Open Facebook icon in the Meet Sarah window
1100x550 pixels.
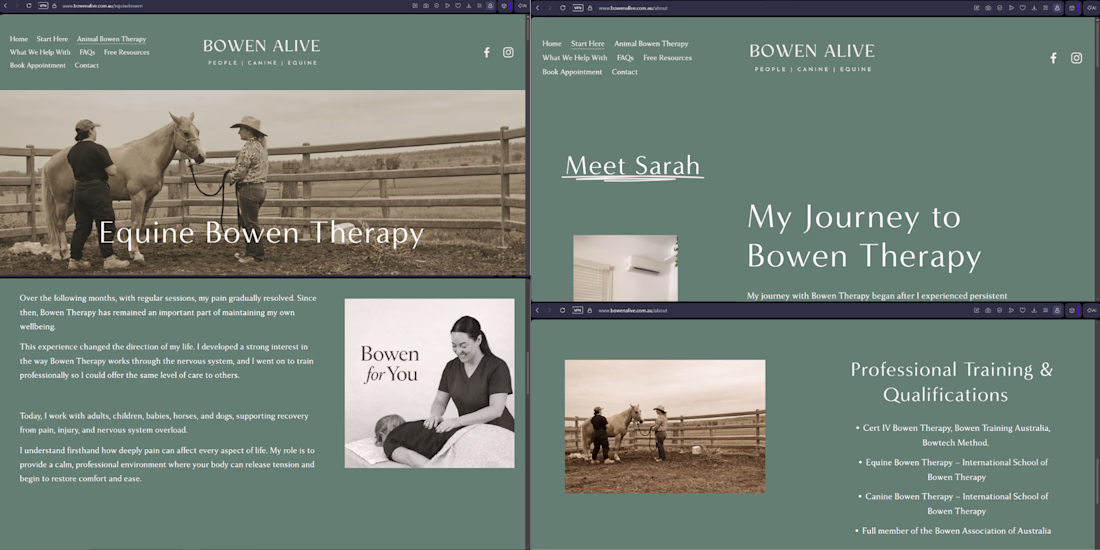pyautogui.click(x=1053, y=58)
